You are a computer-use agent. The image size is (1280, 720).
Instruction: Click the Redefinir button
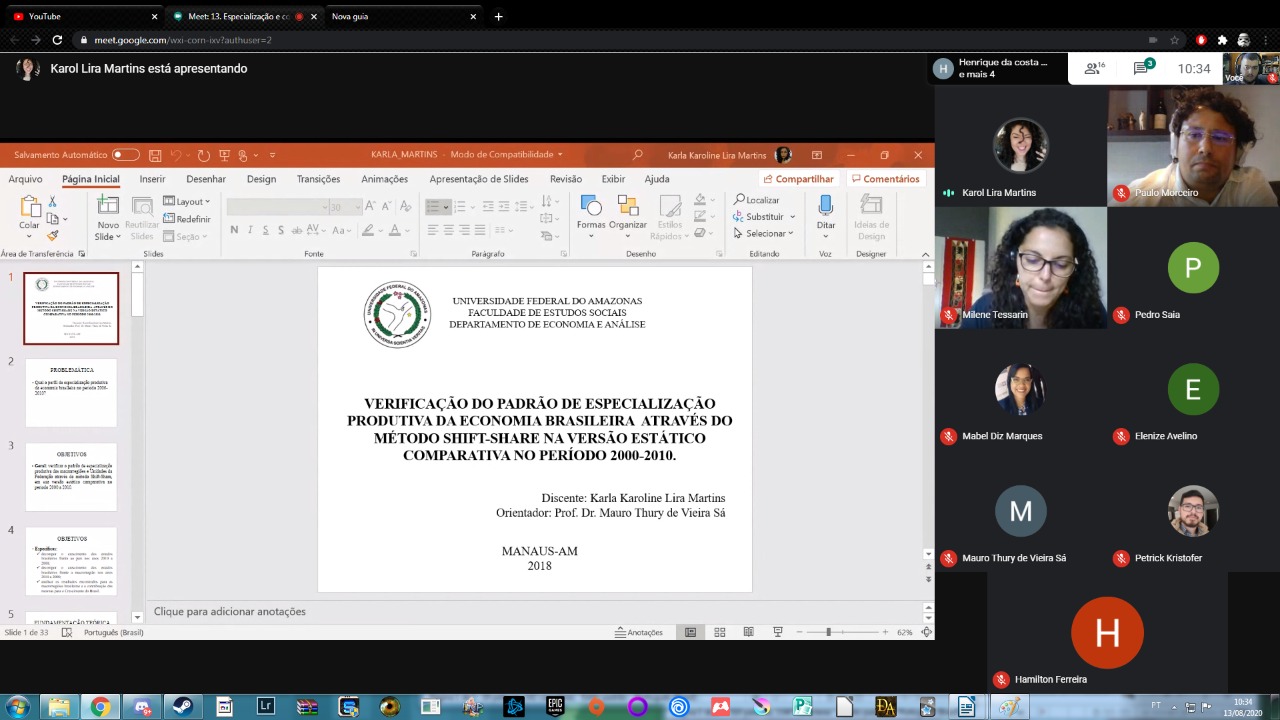[x=187, y=219]
